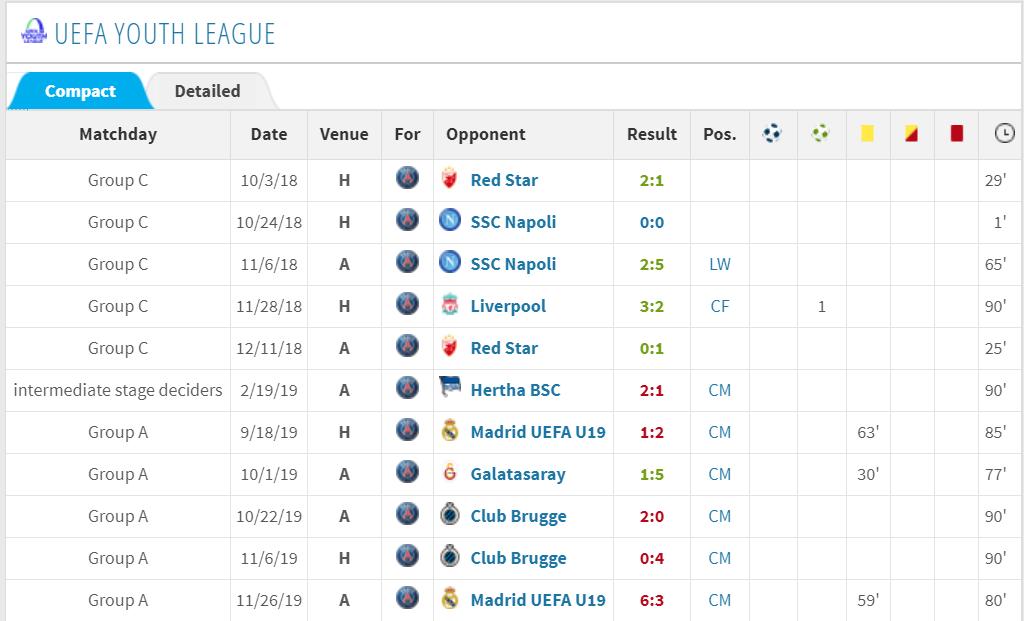The width and height of the screenshot is (1024, 621).
Task: Click the Liverpool club crest icon
Action: tap(450, 306)
